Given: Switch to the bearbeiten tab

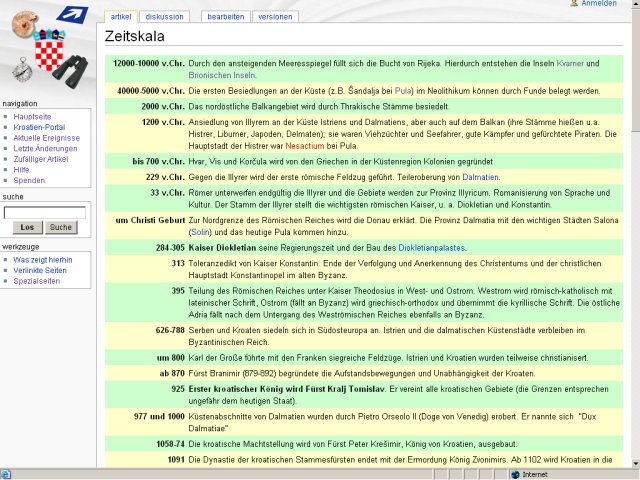Looking at the screenshot, I should 226,17.
